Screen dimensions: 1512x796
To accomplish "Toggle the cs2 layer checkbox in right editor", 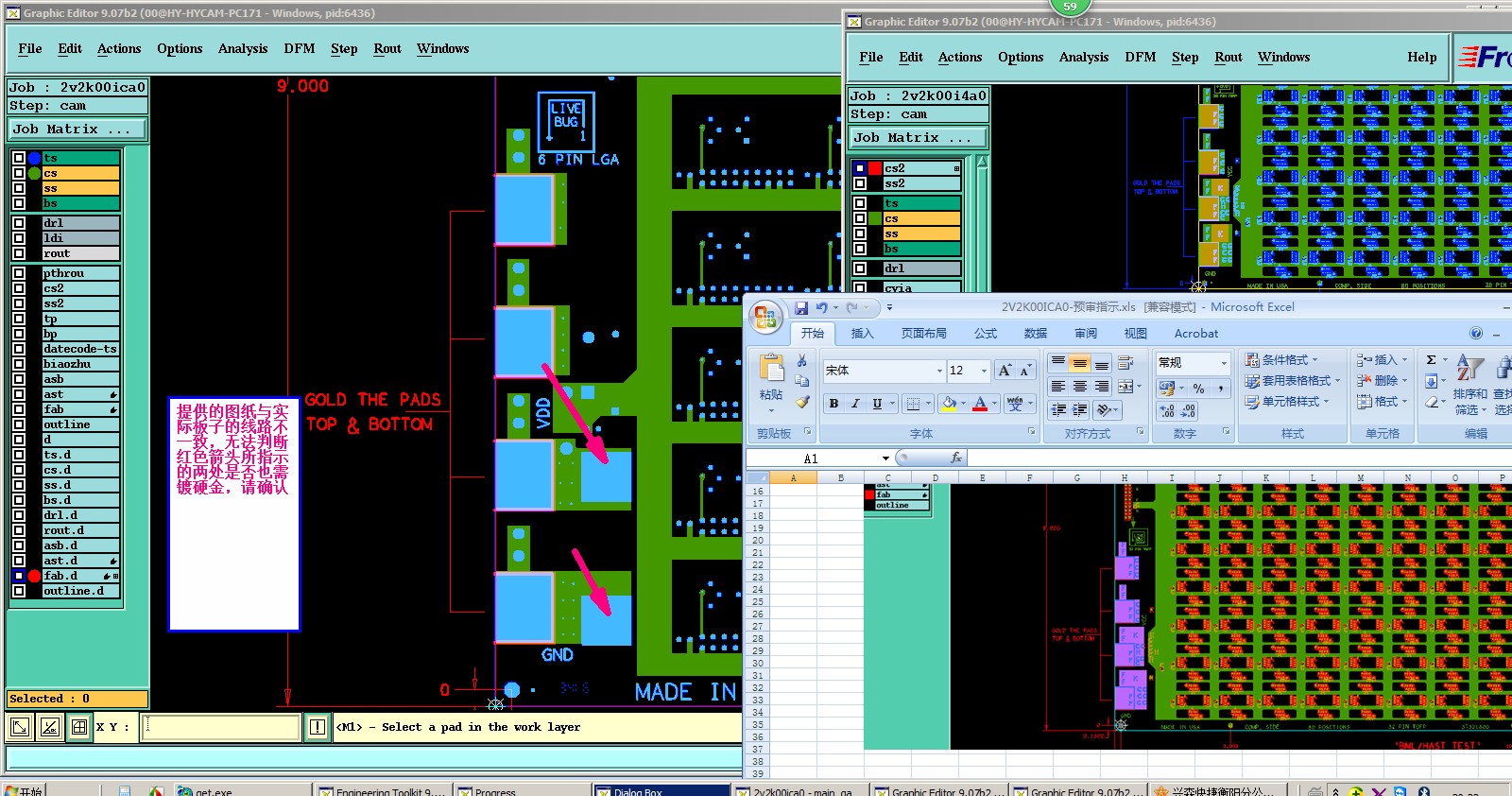I will pyautogui.click(x=860, y=168).
